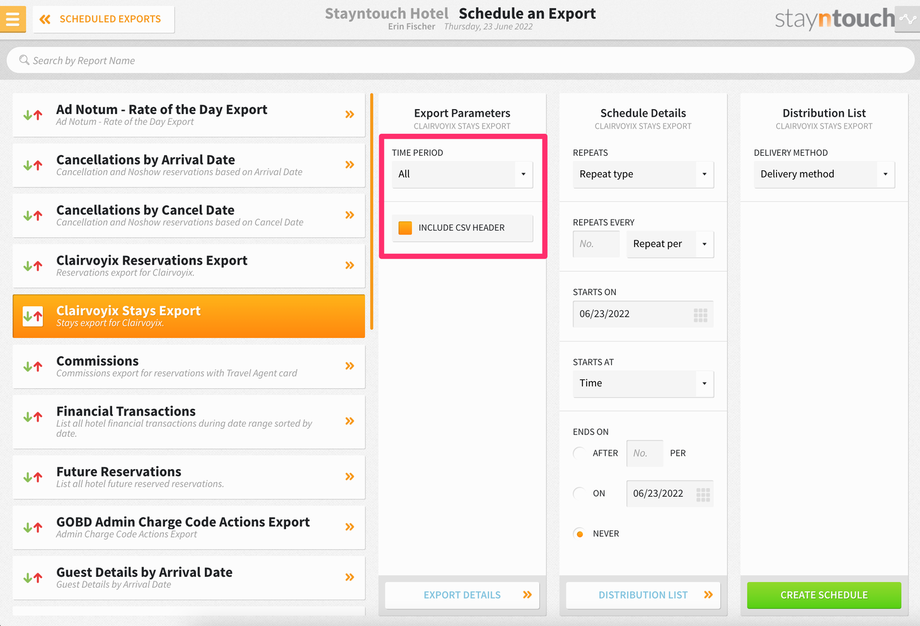920x626 pixels.
Task: Select Clairvoyix Reservations Export report
Action: pyautogui.click(x=188, y=266)
